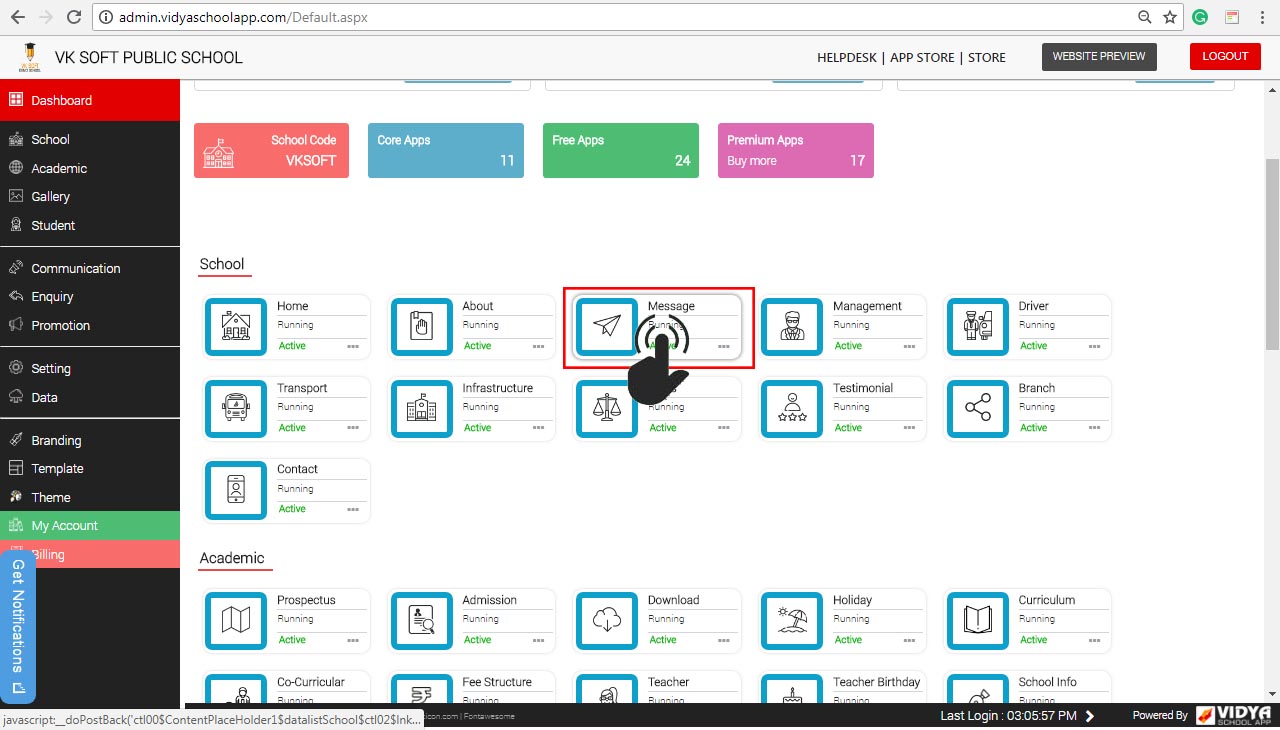Viewport: 1280px width, 730px height.
Task: Click the Core Apps tile
Action: coord(446,150)
